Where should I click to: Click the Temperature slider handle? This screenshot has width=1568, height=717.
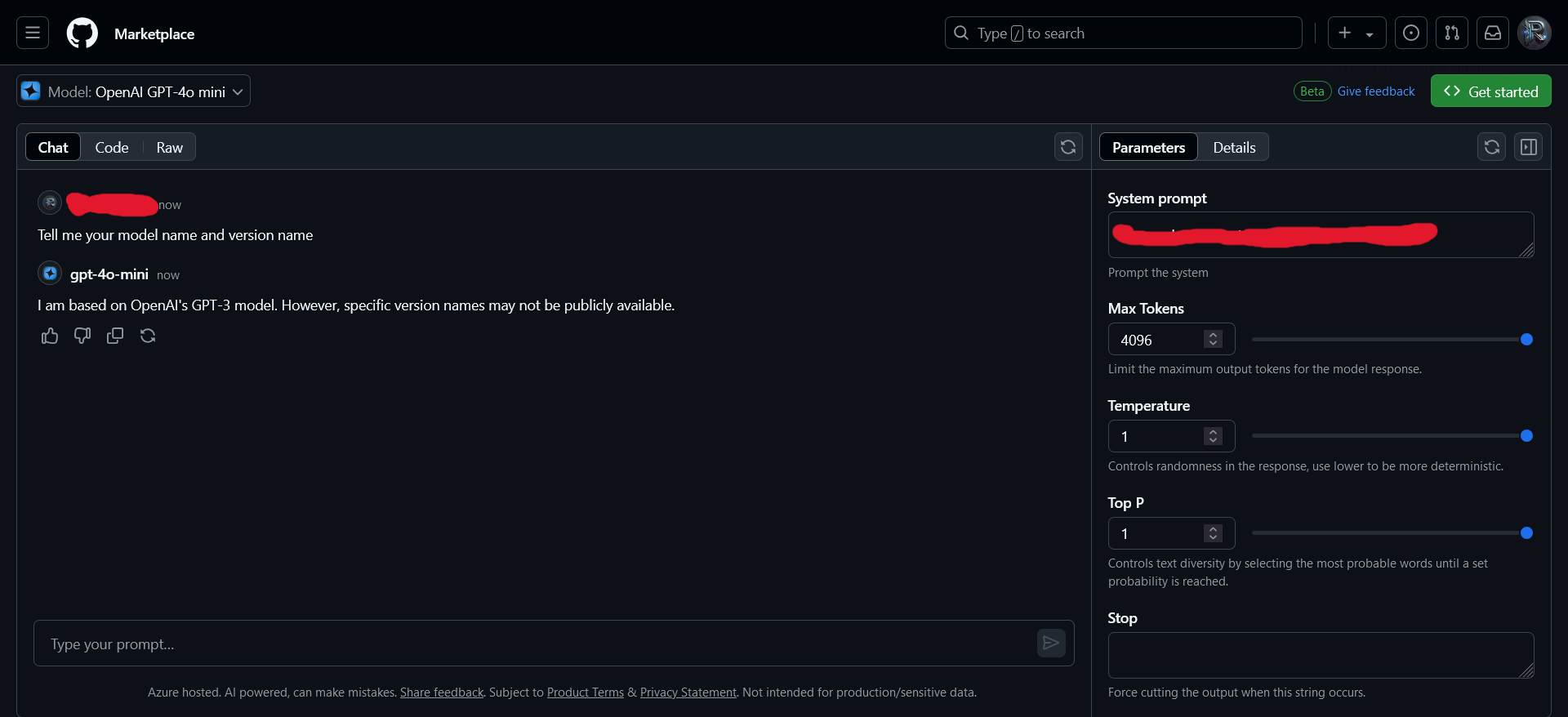[x=1526, y=436]
